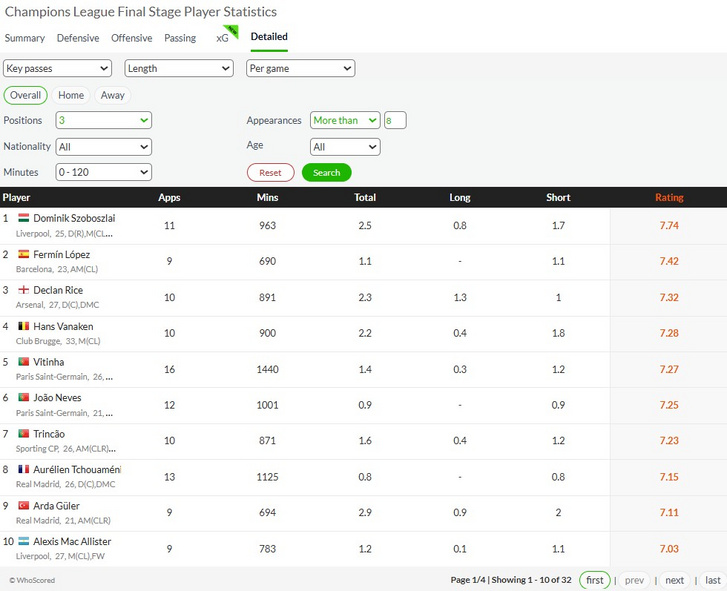Click the Portugal flag next to Trincão
Screen dimensions: 727x591
click(x=24, y=433)
